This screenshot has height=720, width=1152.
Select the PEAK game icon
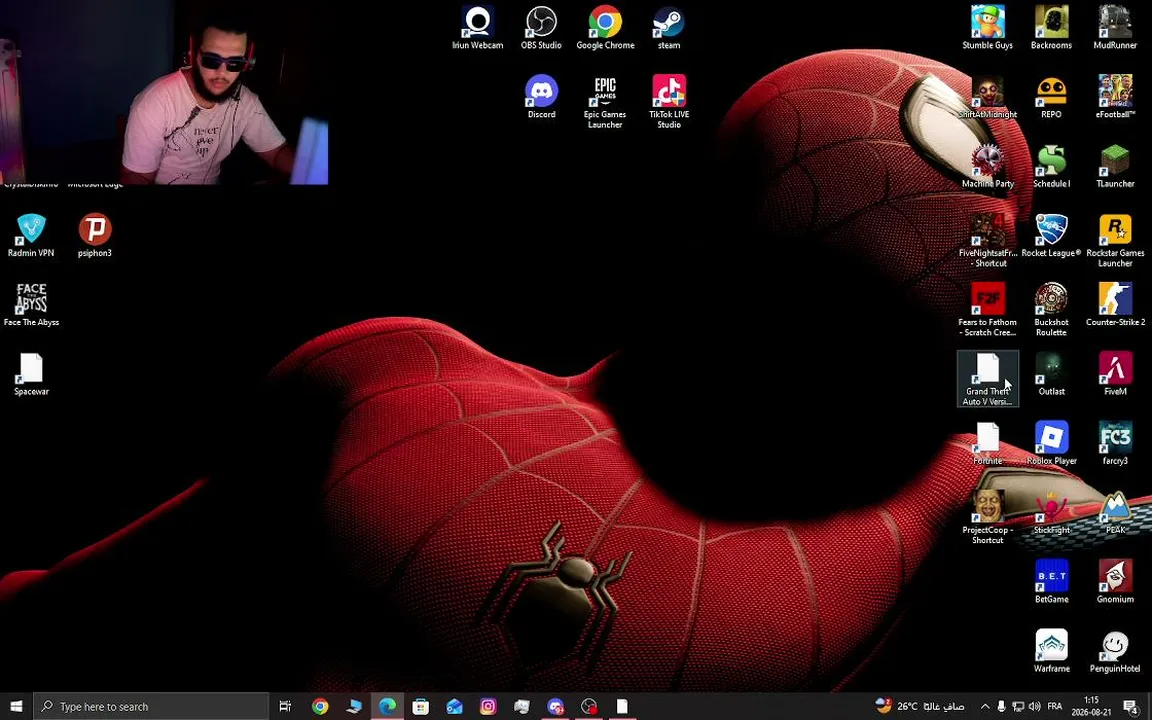(x=1115, y=511)
